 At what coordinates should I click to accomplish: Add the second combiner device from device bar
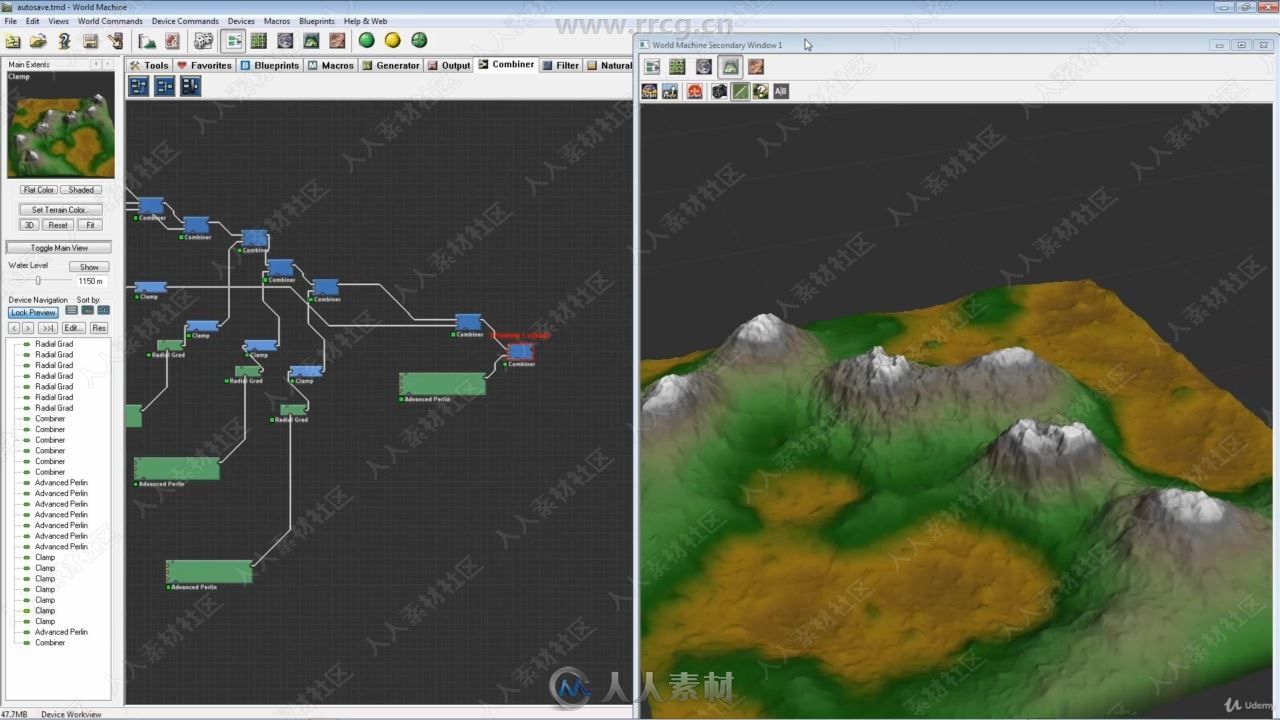(165, 86)
